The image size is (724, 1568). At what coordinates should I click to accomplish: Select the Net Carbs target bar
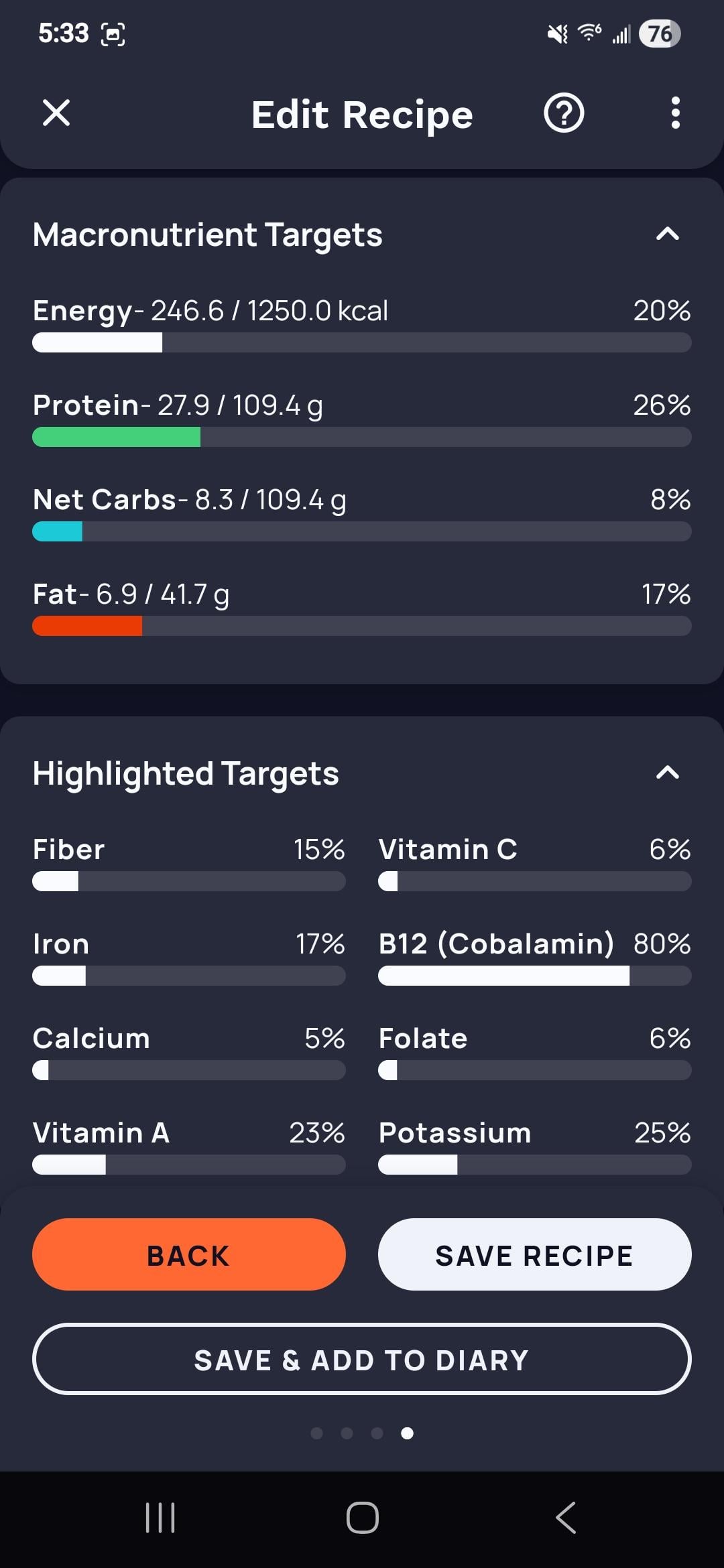[x=362, y=531]
